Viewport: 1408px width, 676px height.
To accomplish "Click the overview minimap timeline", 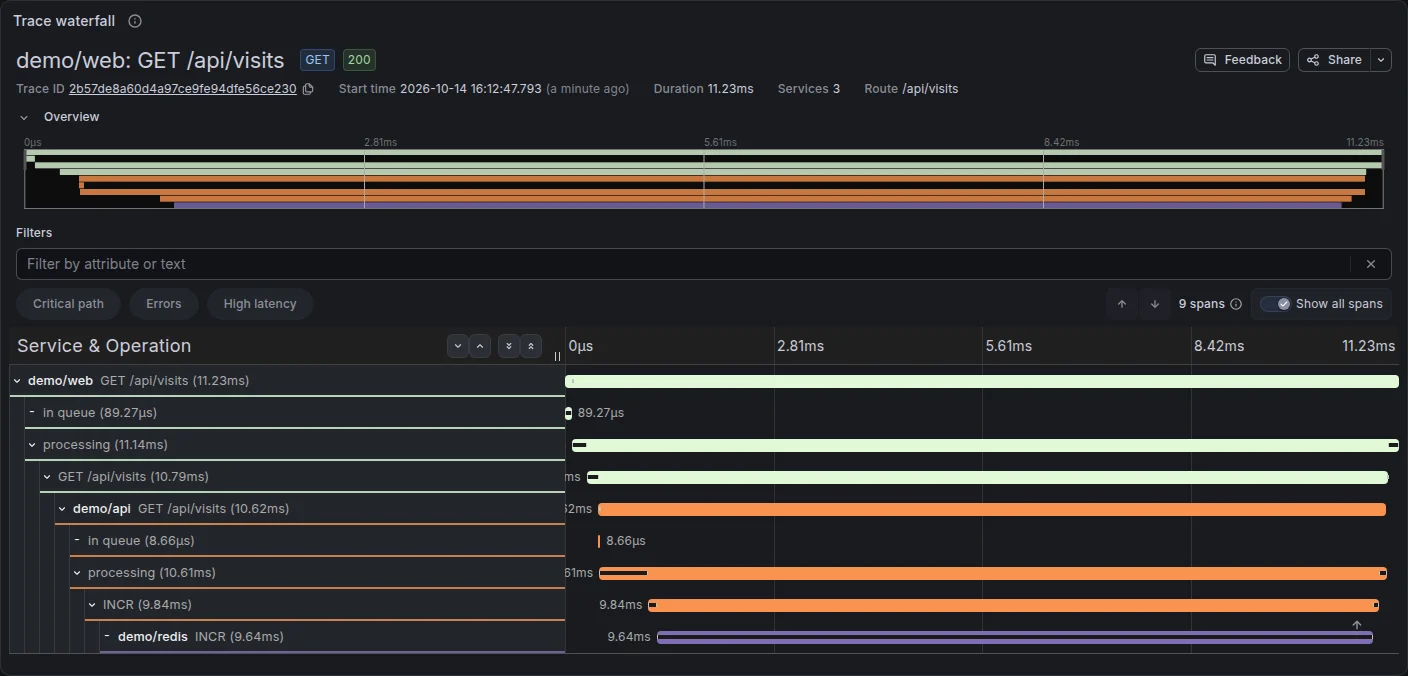I will [704, 179].
